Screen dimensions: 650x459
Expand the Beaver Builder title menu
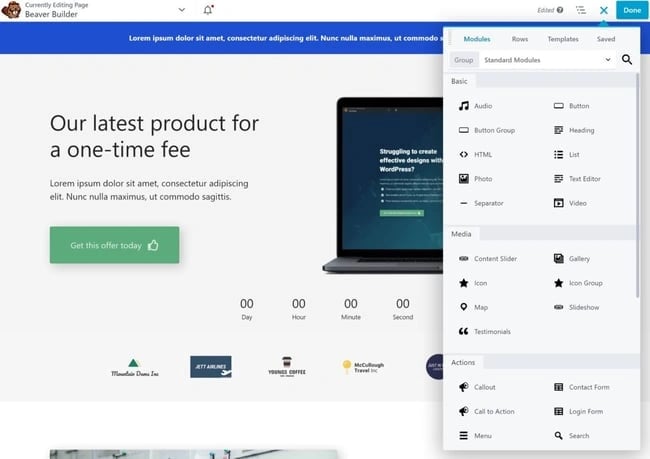(182, 10)
